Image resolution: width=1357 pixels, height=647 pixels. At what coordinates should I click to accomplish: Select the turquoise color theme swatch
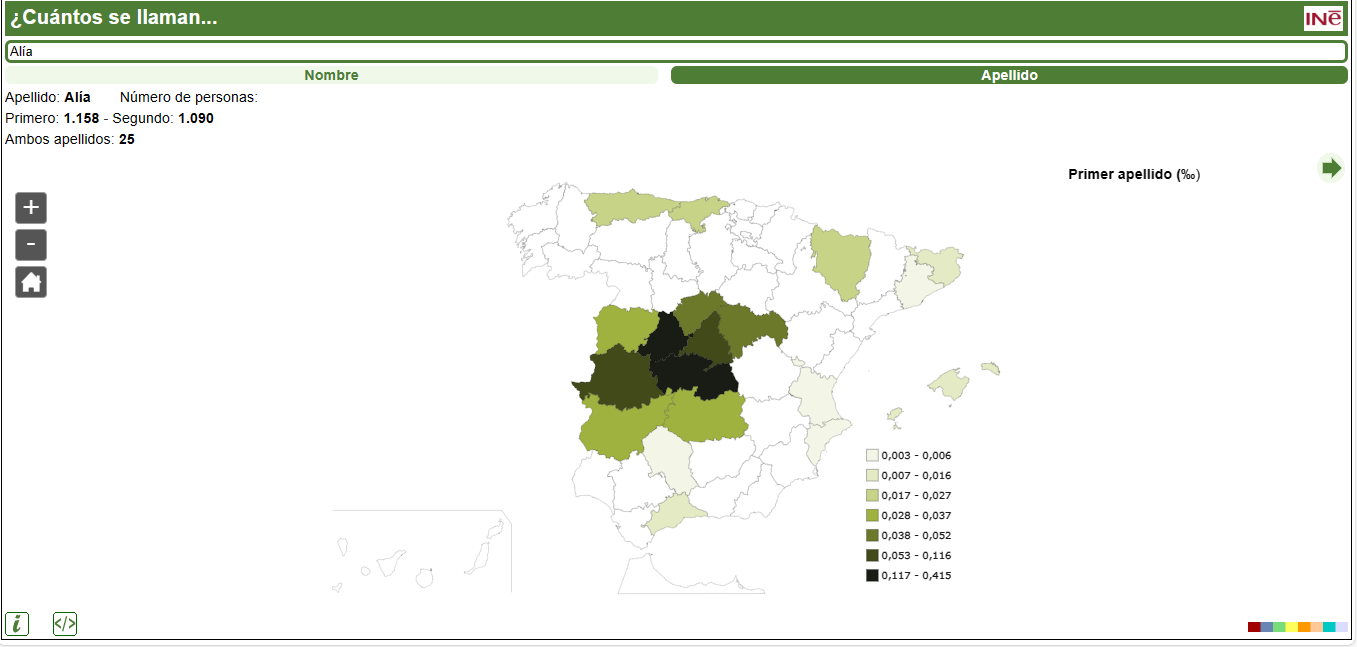pos(1329,627)
